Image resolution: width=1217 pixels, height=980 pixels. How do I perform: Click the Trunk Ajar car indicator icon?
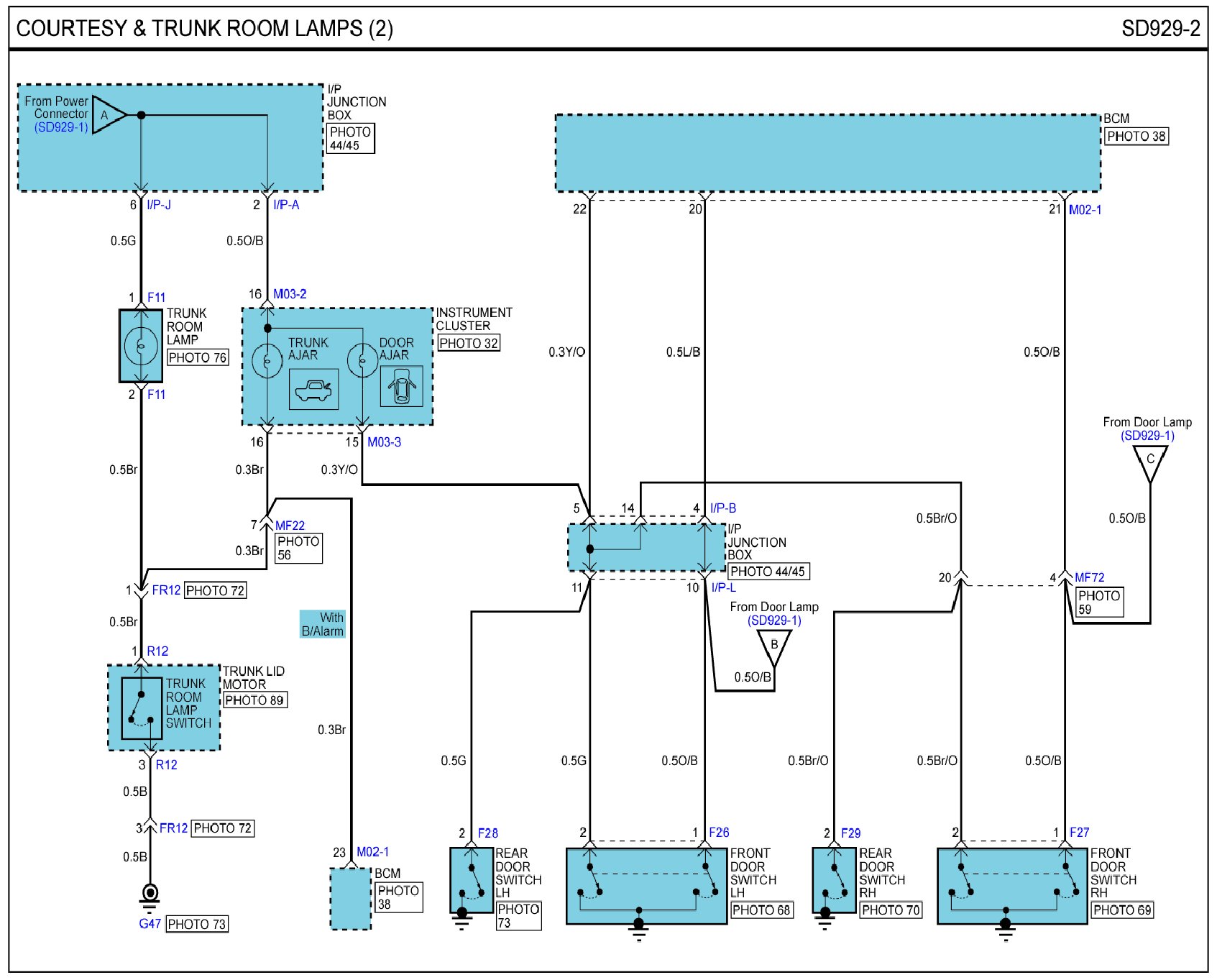click(x=313, y=390)
